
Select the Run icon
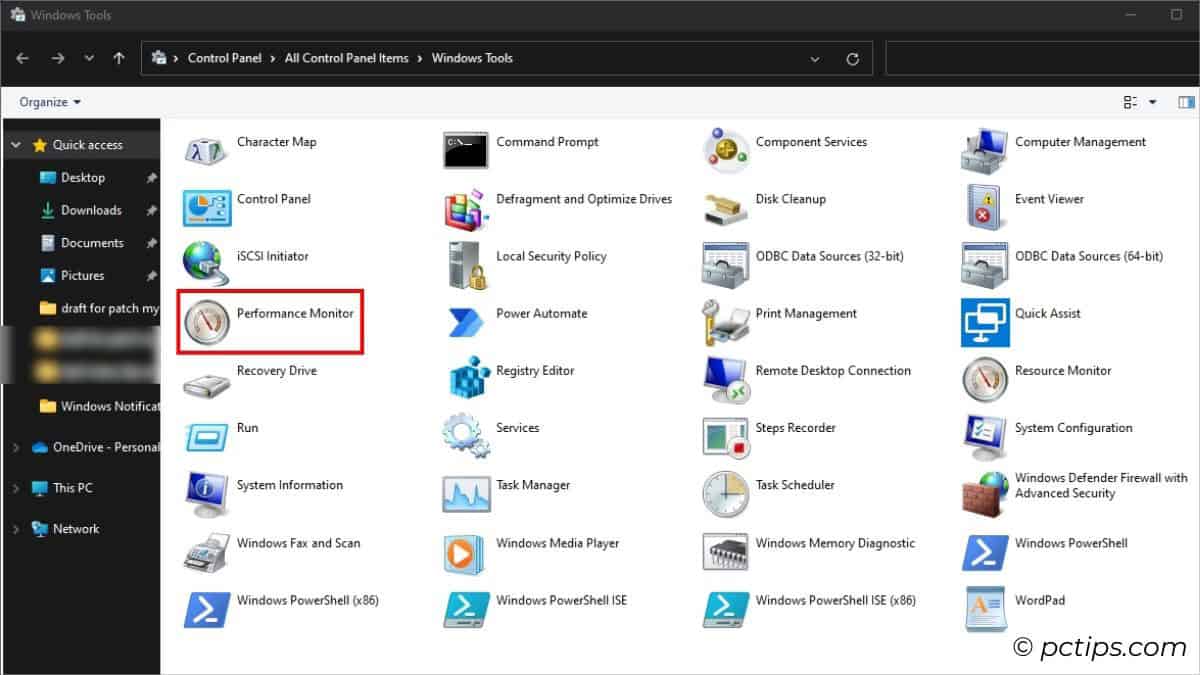click(207, 437)
